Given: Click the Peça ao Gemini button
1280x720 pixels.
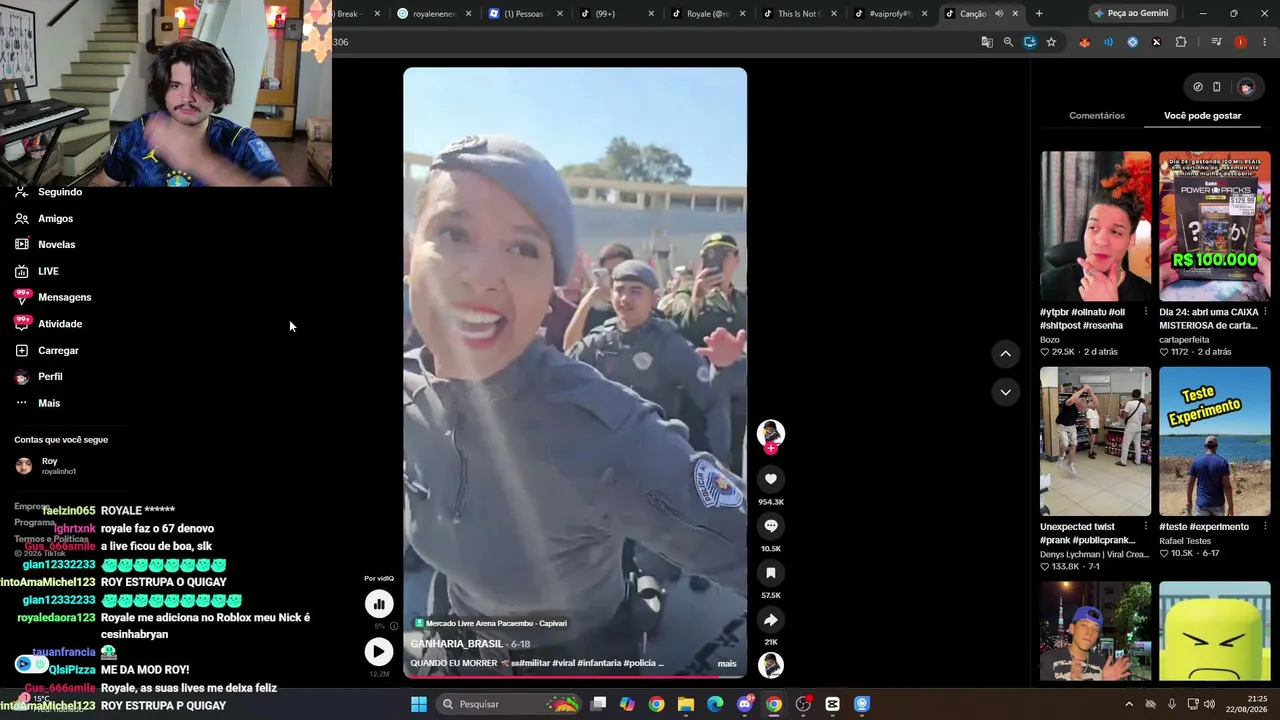Looking at the screenshot, I should (1131, 14).
